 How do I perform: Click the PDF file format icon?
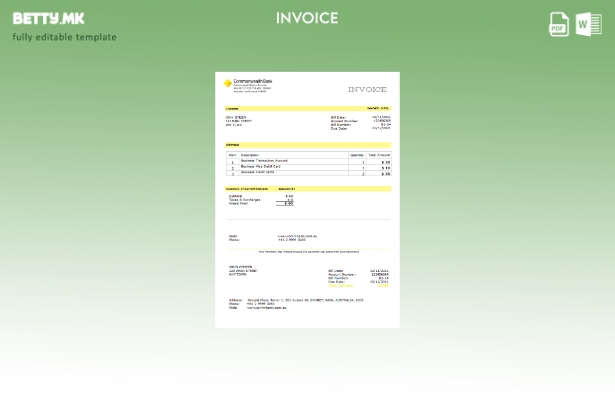(559, 24)
